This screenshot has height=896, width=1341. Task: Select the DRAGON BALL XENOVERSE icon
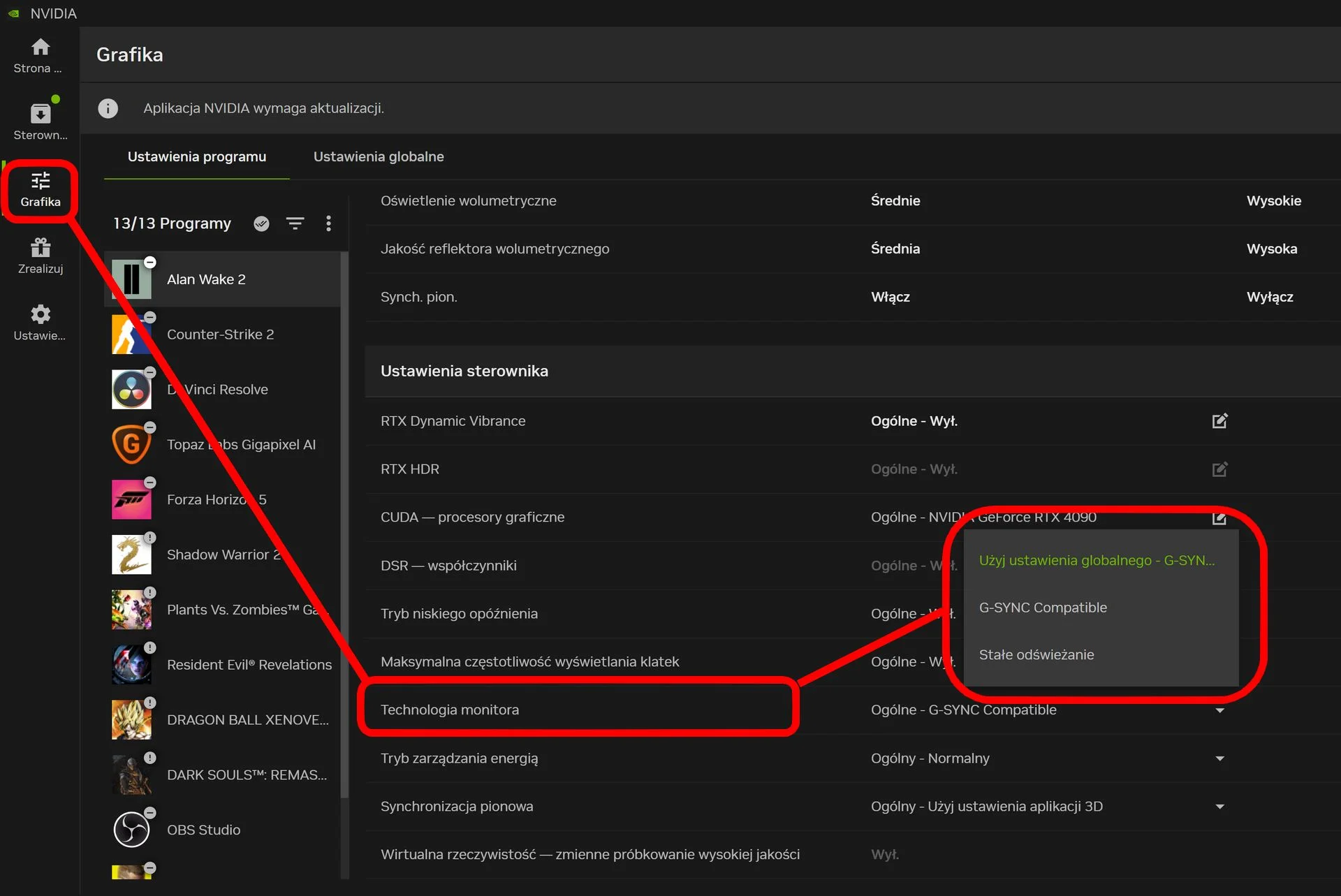click(x=131, y=720)
